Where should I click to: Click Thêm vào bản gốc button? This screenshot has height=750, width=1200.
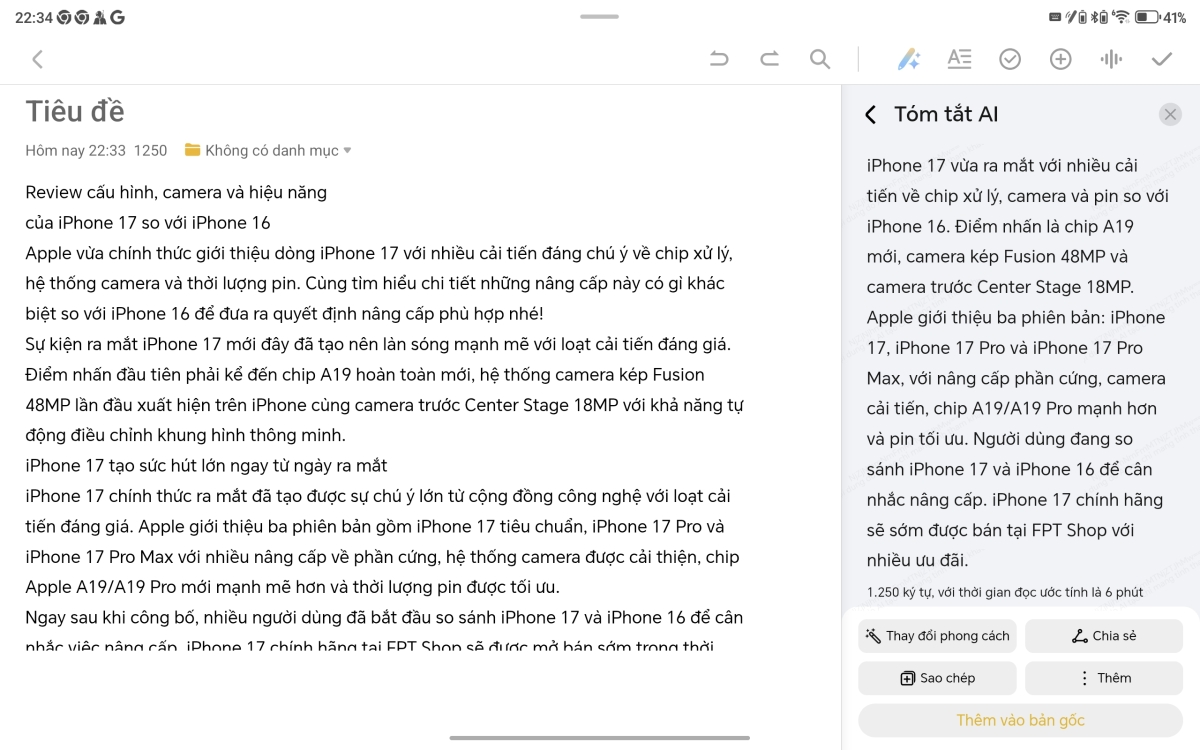(1021, 720)
